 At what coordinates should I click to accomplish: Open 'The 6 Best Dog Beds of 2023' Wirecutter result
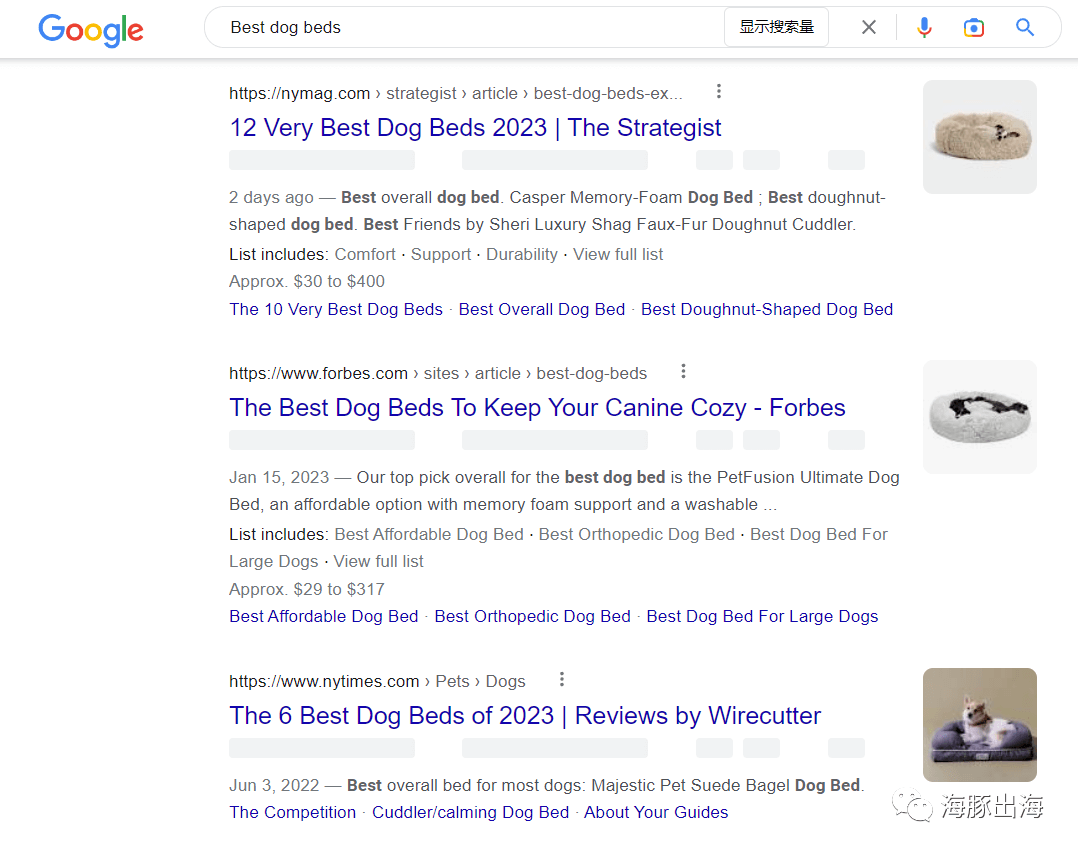click(525, 716)
